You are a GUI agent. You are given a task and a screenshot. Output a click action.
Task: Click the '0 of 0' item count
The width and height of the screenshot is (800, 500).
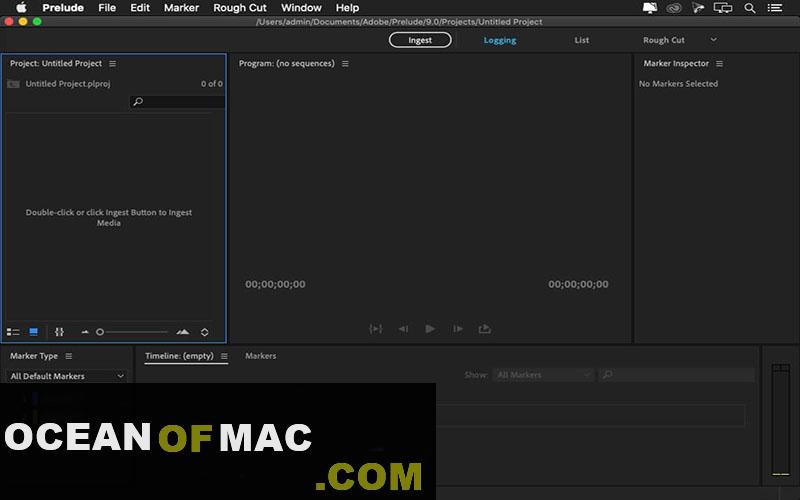(x=212, y=84)
